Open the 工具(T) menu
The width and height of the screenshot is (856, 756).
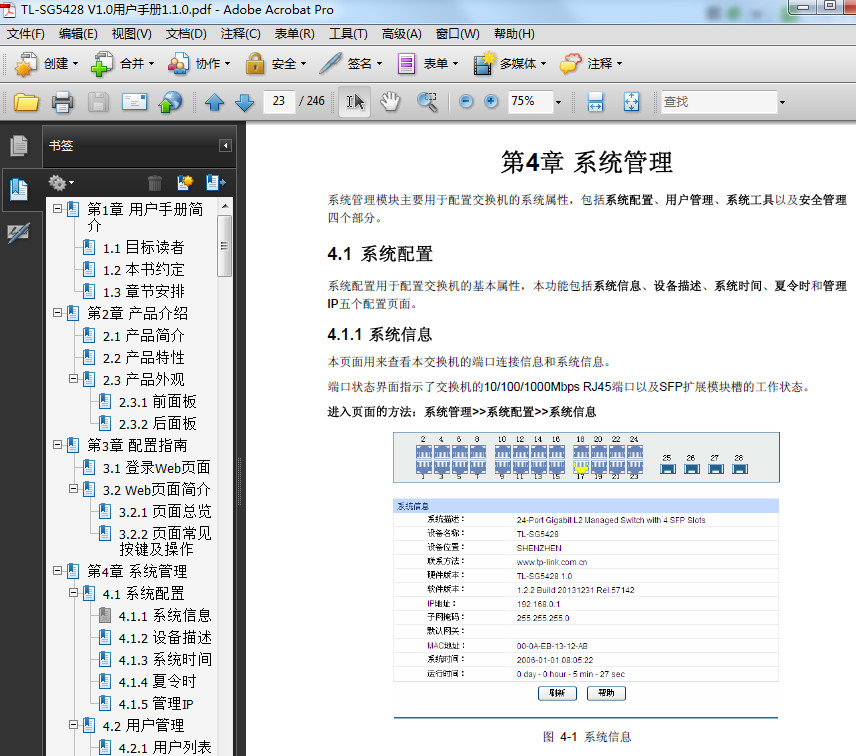point(348,34)
